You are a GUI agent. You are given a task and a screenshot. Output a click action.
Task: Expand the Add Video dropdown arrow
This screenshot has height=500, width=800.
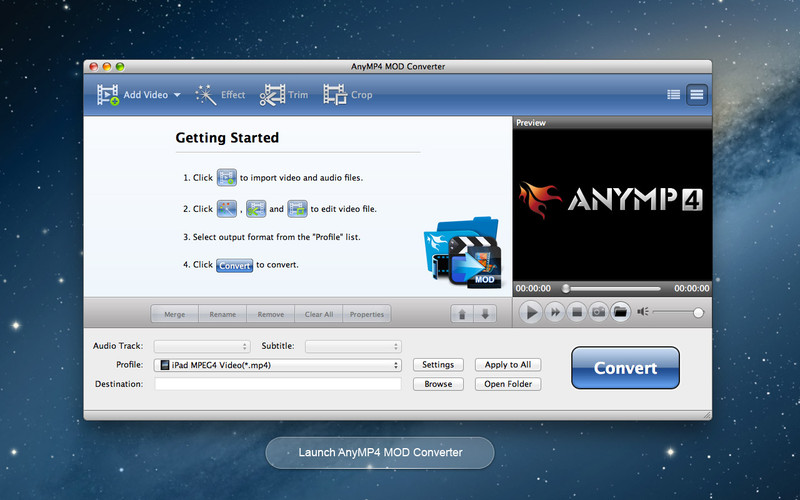[177, 95]
